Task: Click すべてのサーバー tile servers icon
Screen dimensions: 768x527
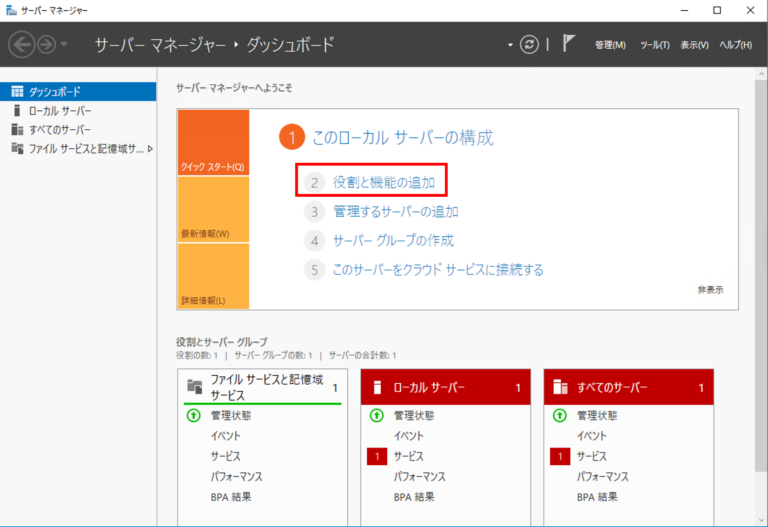Action: (x=560, y=387)
